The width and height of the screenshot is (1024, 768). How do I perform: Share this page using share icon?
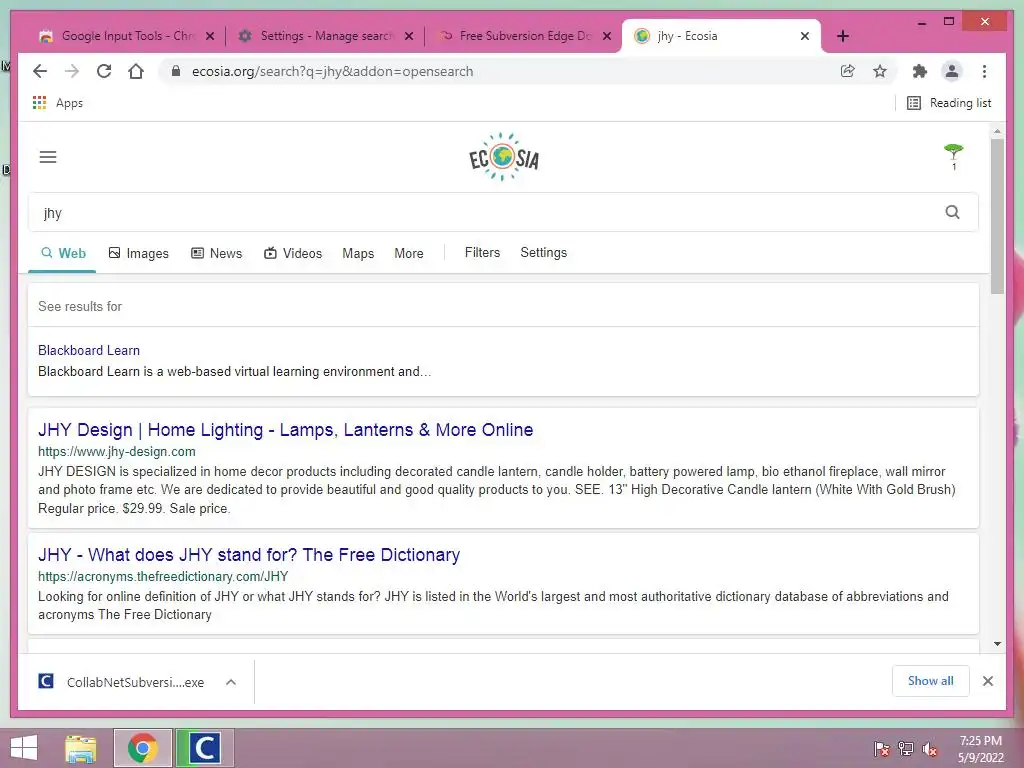[x=848, y=71]
